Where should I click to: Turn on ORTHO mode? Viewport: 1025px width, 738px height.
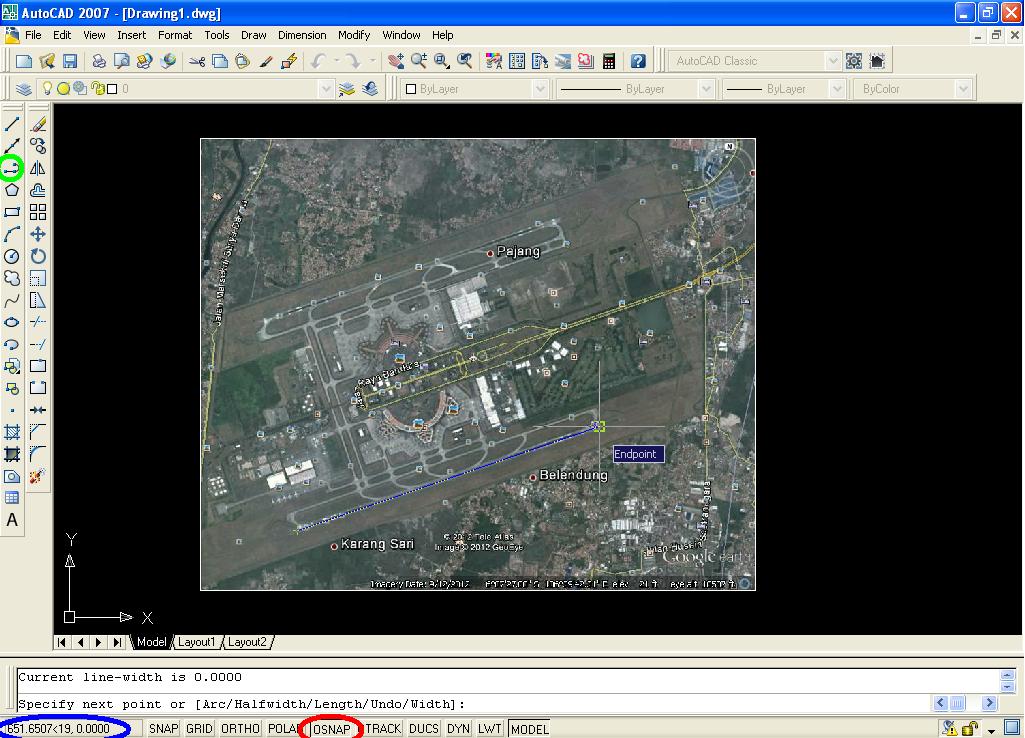tap(239, 728)
